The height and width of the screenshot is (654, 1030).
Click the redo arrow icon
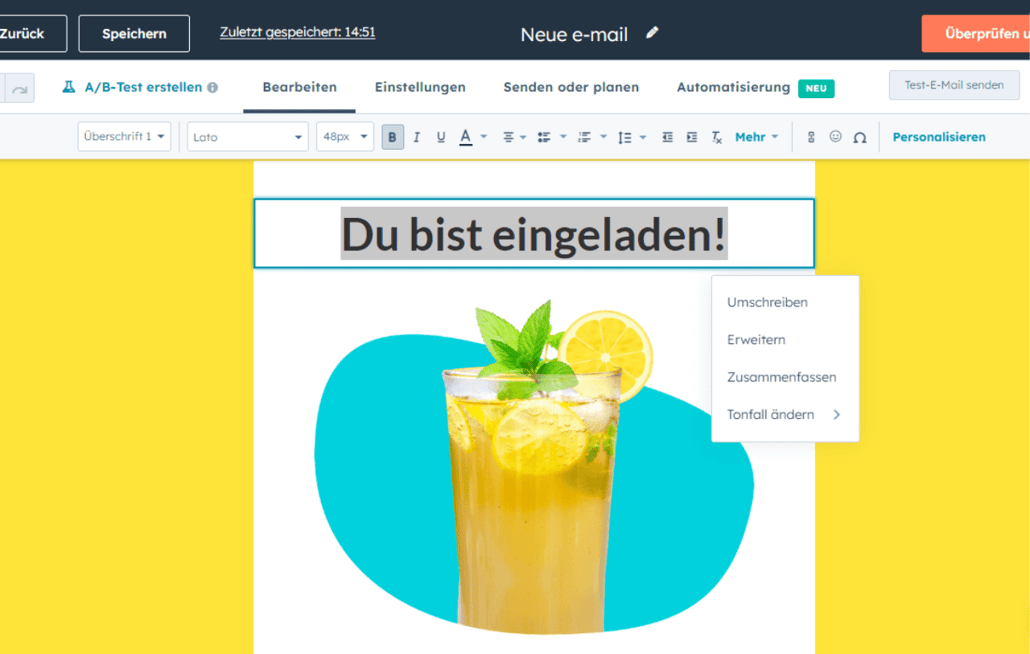pos(18,88)
